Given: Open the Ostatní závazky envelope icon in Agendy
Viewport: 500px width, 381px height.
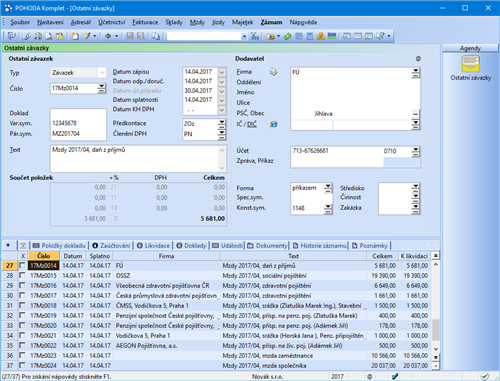Looking at the screenshot, I should click(470, 64).
